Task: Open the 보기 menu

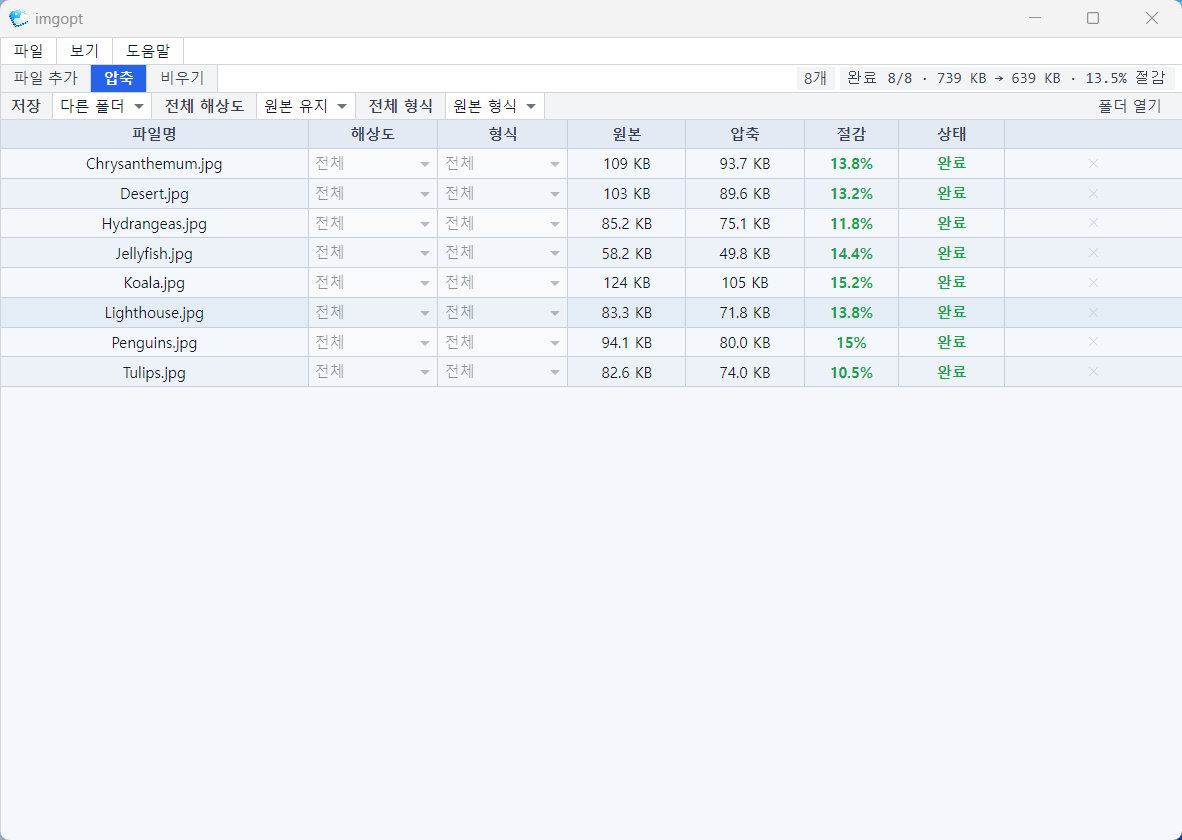Action: pos(84,51)
